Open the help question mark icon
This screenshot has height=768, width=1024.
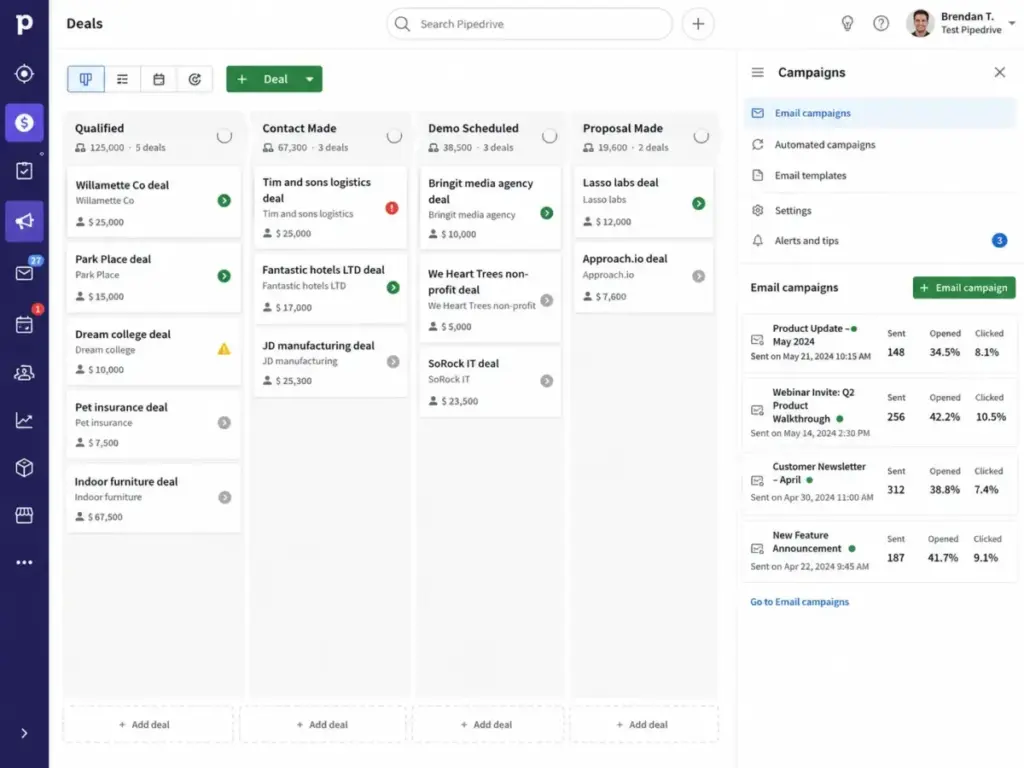click(881, 24)
